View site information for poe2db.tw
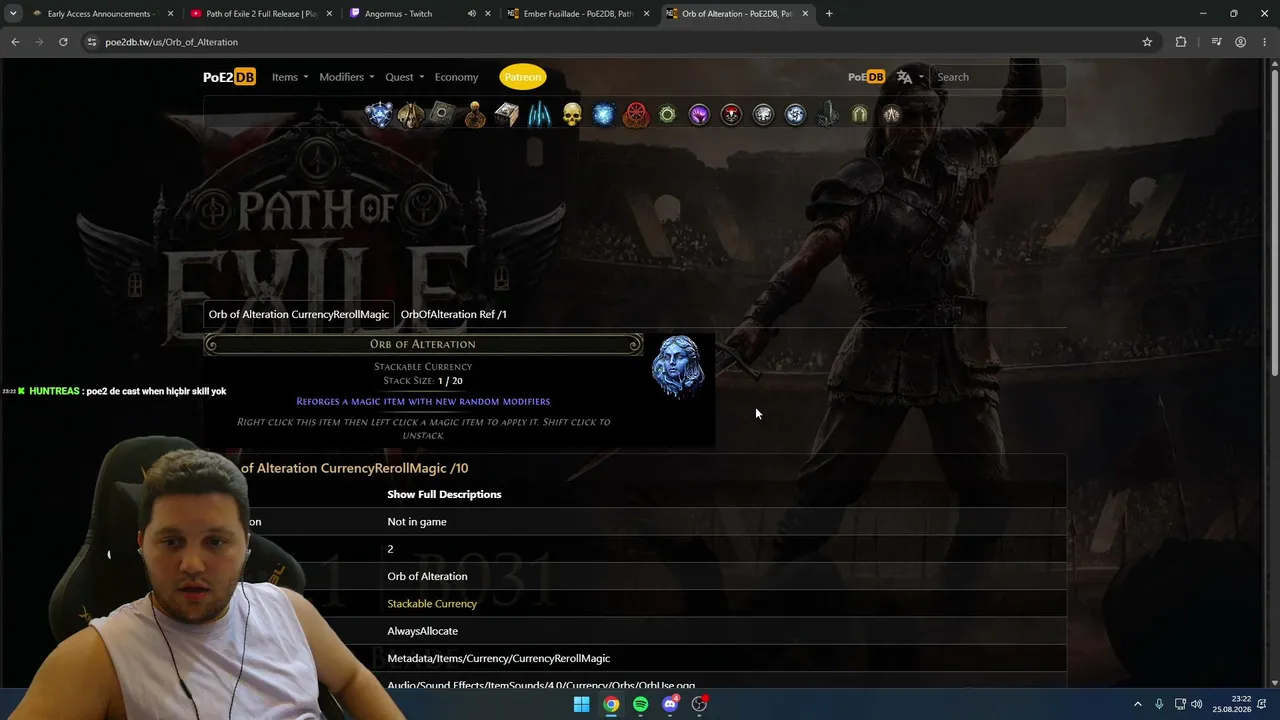The width and height of the screenshot is (1280, 720). tap(92, 42)
